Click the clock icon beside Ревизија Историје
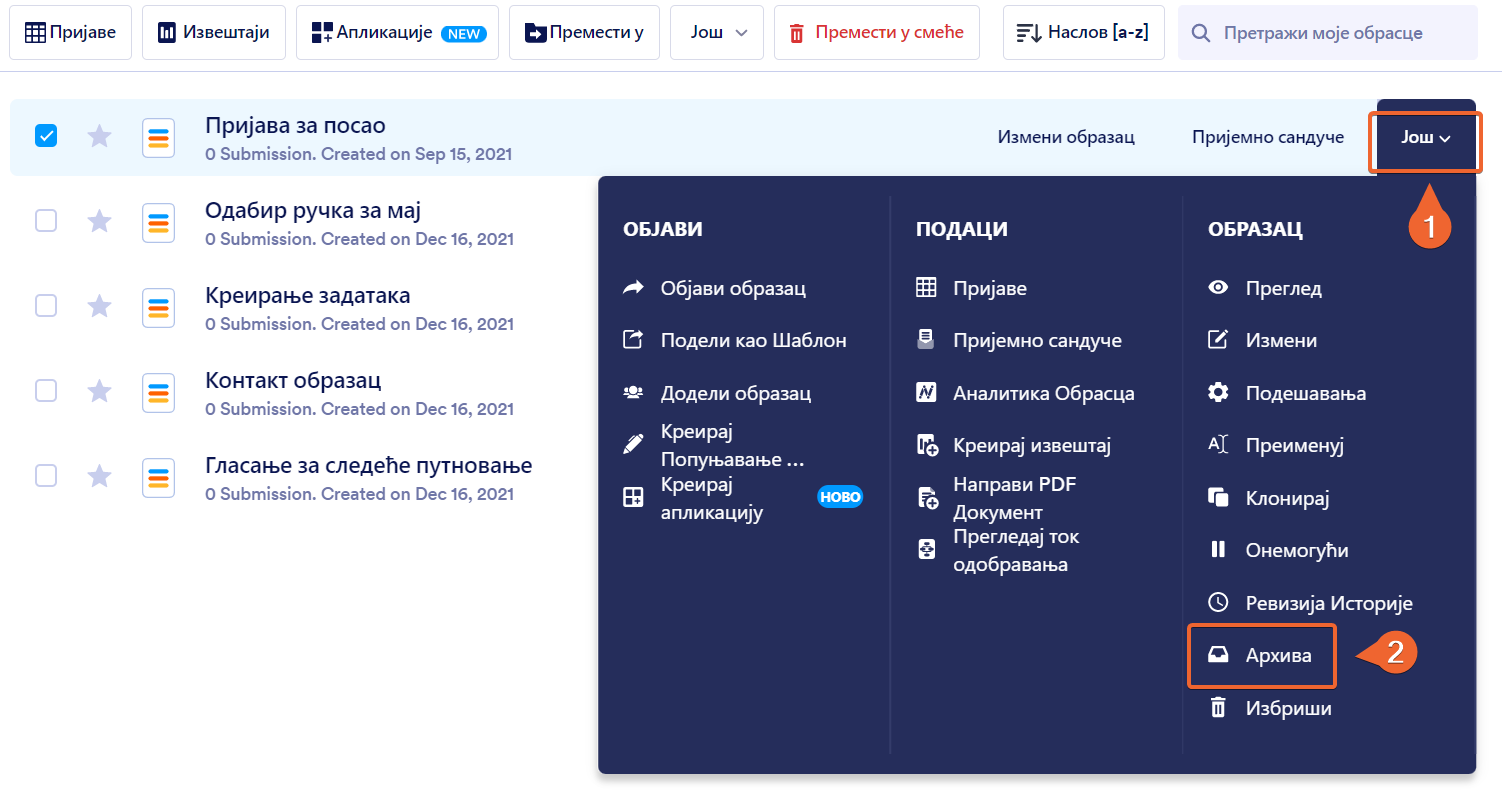Viewport: 1502px width, 799px height. (x=1218, y=602)
